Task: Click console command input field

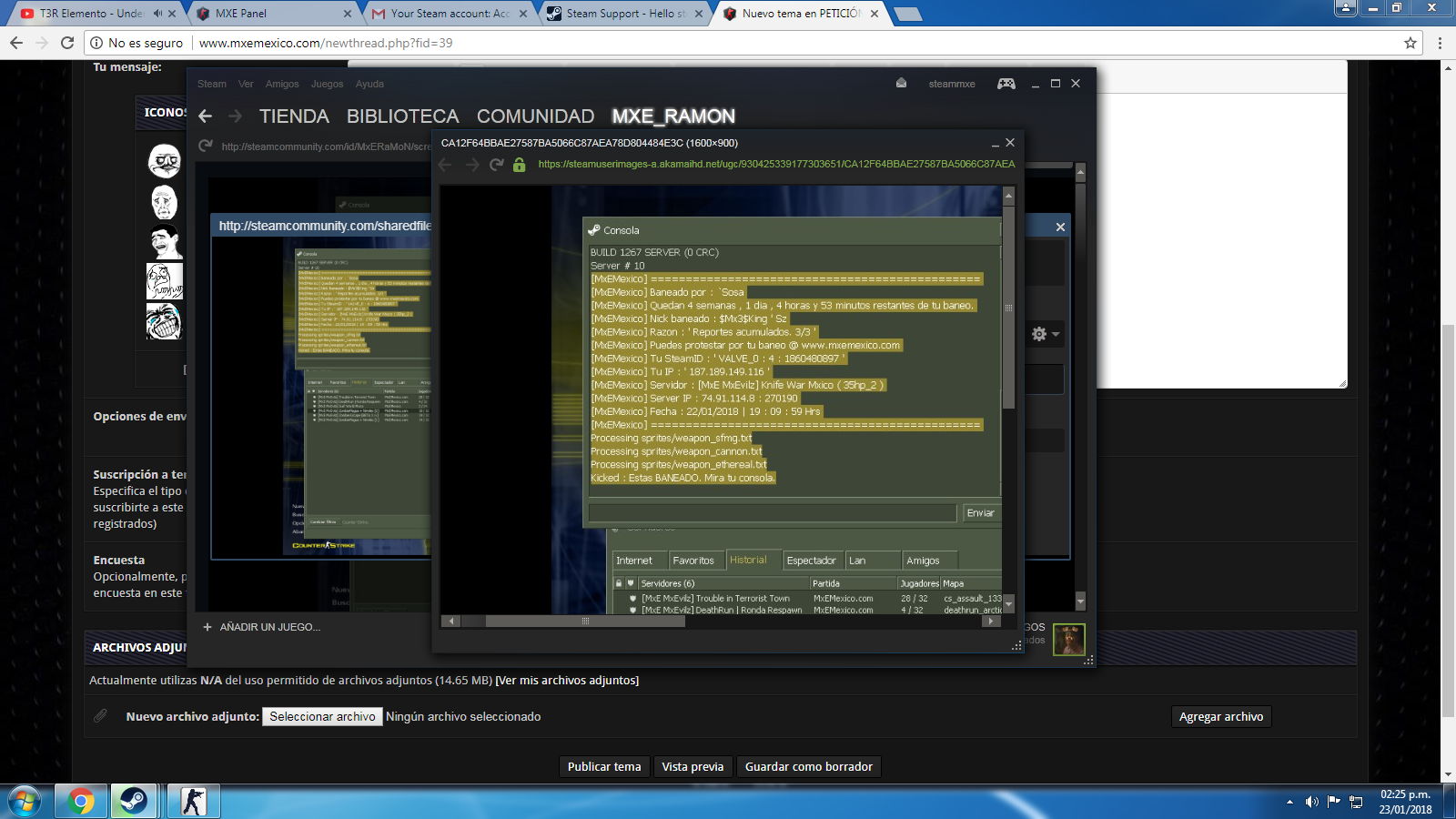Action: click(x=773, y=513)
